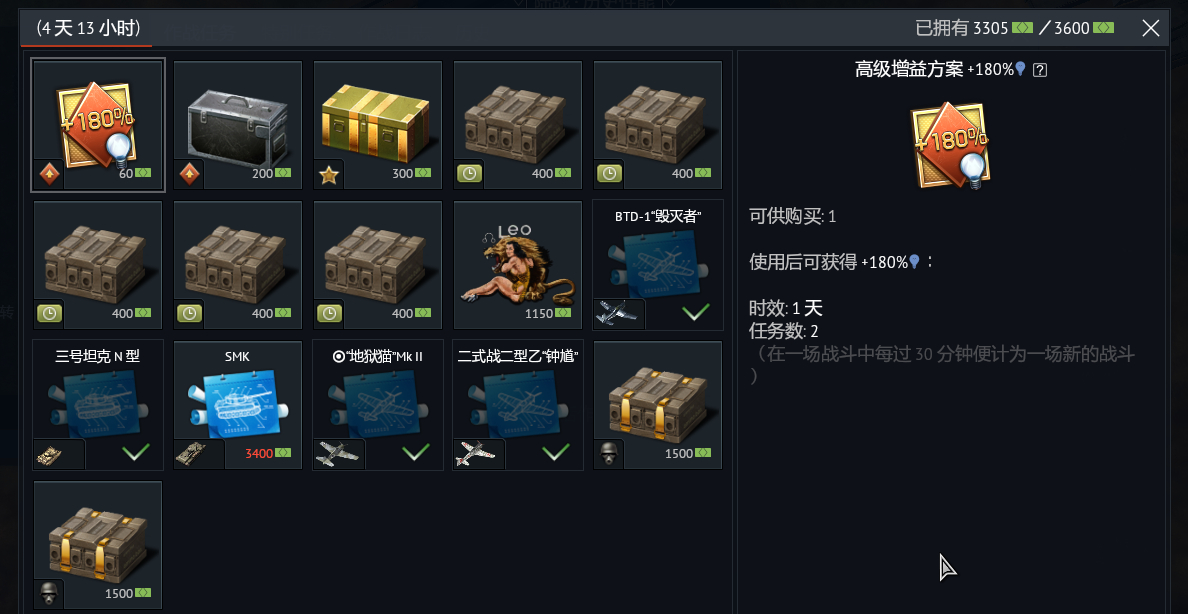Click the help question mark next to +180%
The image size is (1188, 614).
[x=1040, y=70]
